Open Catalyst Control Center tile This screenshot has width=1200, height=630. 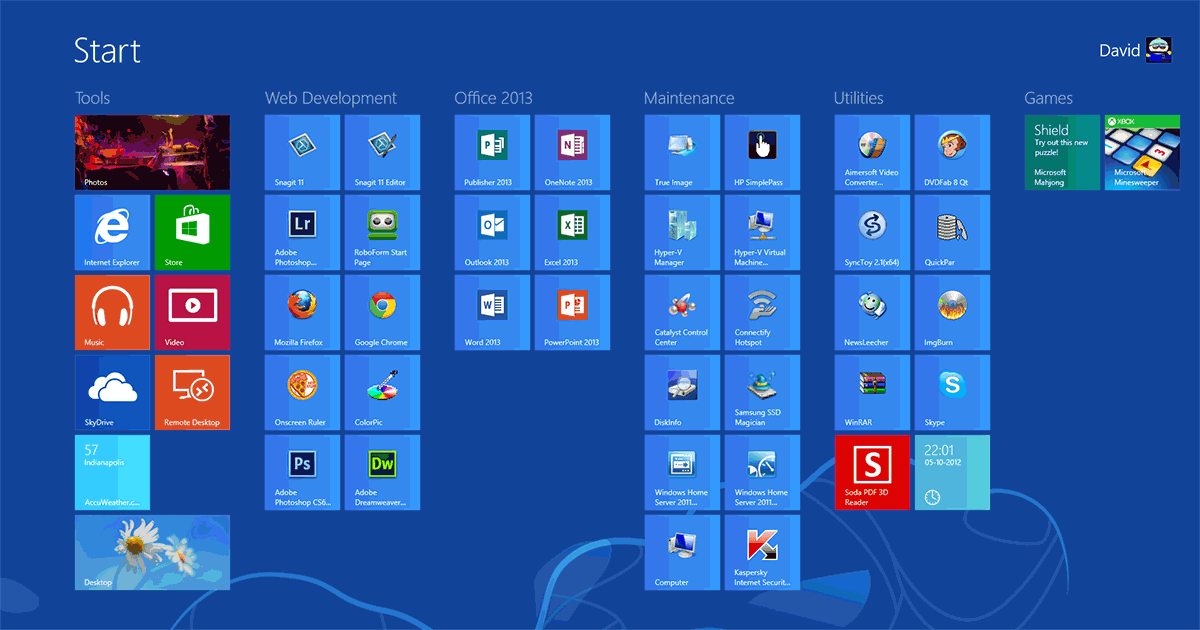[x=682, y=312]
